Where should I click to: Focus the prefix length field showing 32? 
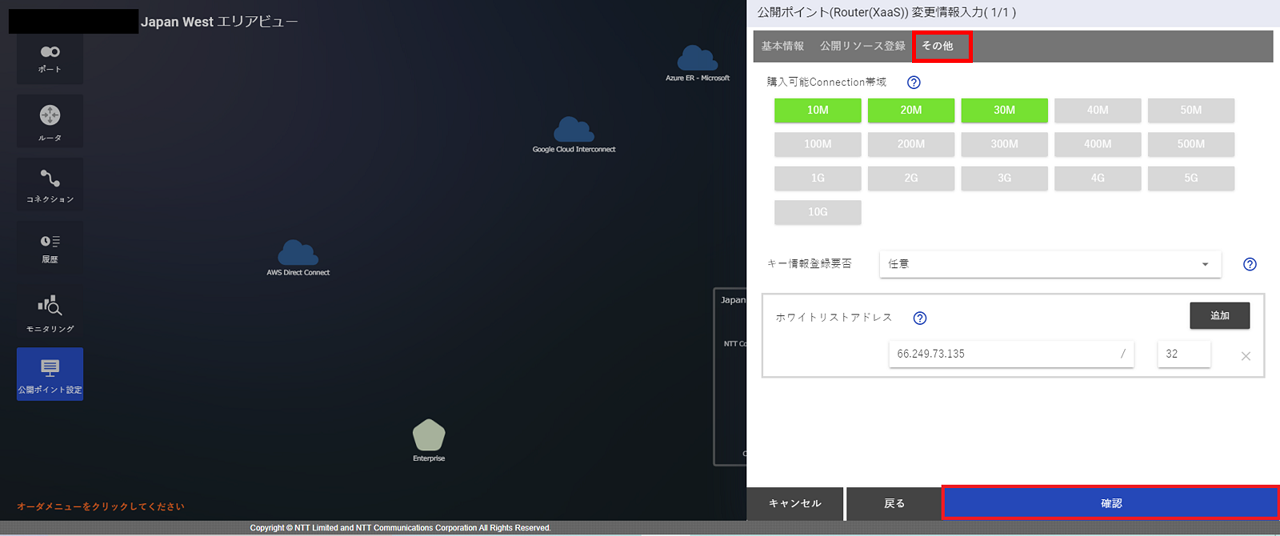pyautogui.click(x=1184, y=354)
